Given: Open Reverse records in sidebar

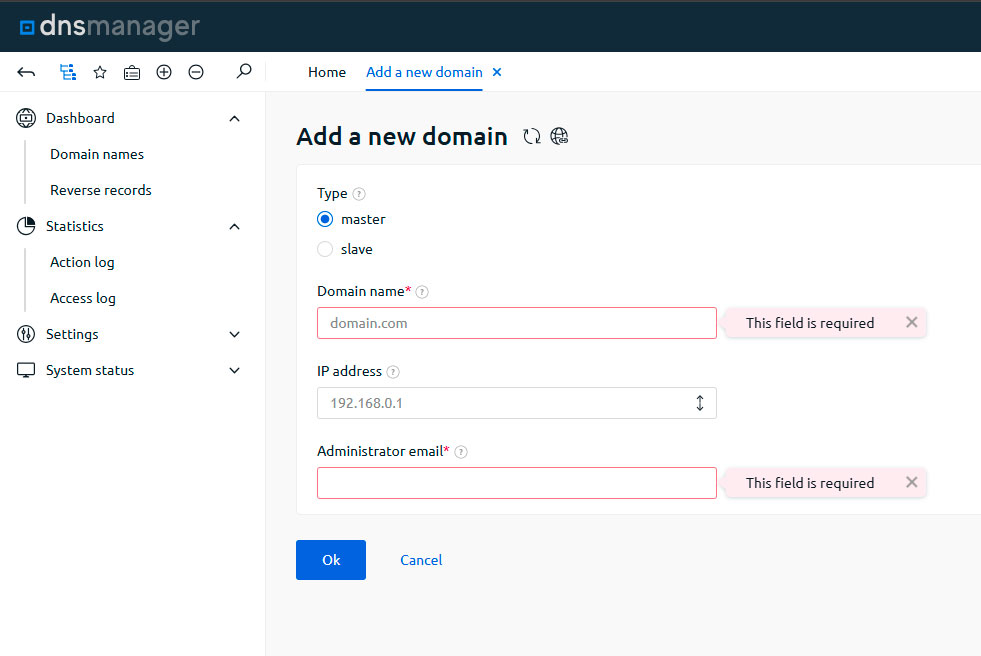Looking at the screenshot, I should point(101,190).
